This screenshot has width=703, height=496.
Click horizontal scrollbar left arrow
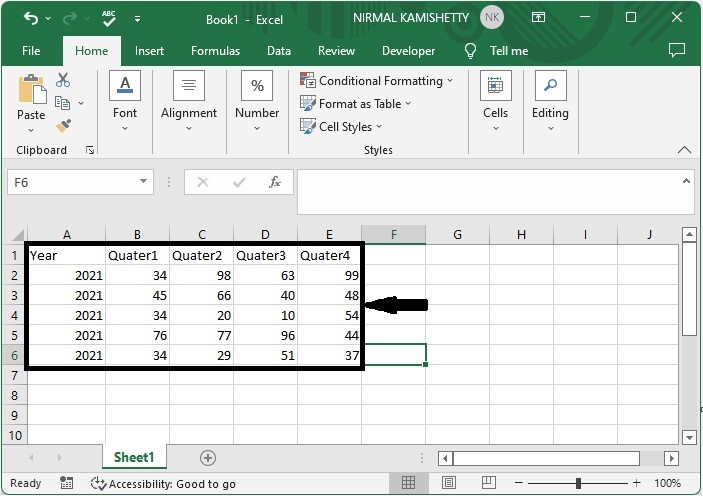click(445, 458)
